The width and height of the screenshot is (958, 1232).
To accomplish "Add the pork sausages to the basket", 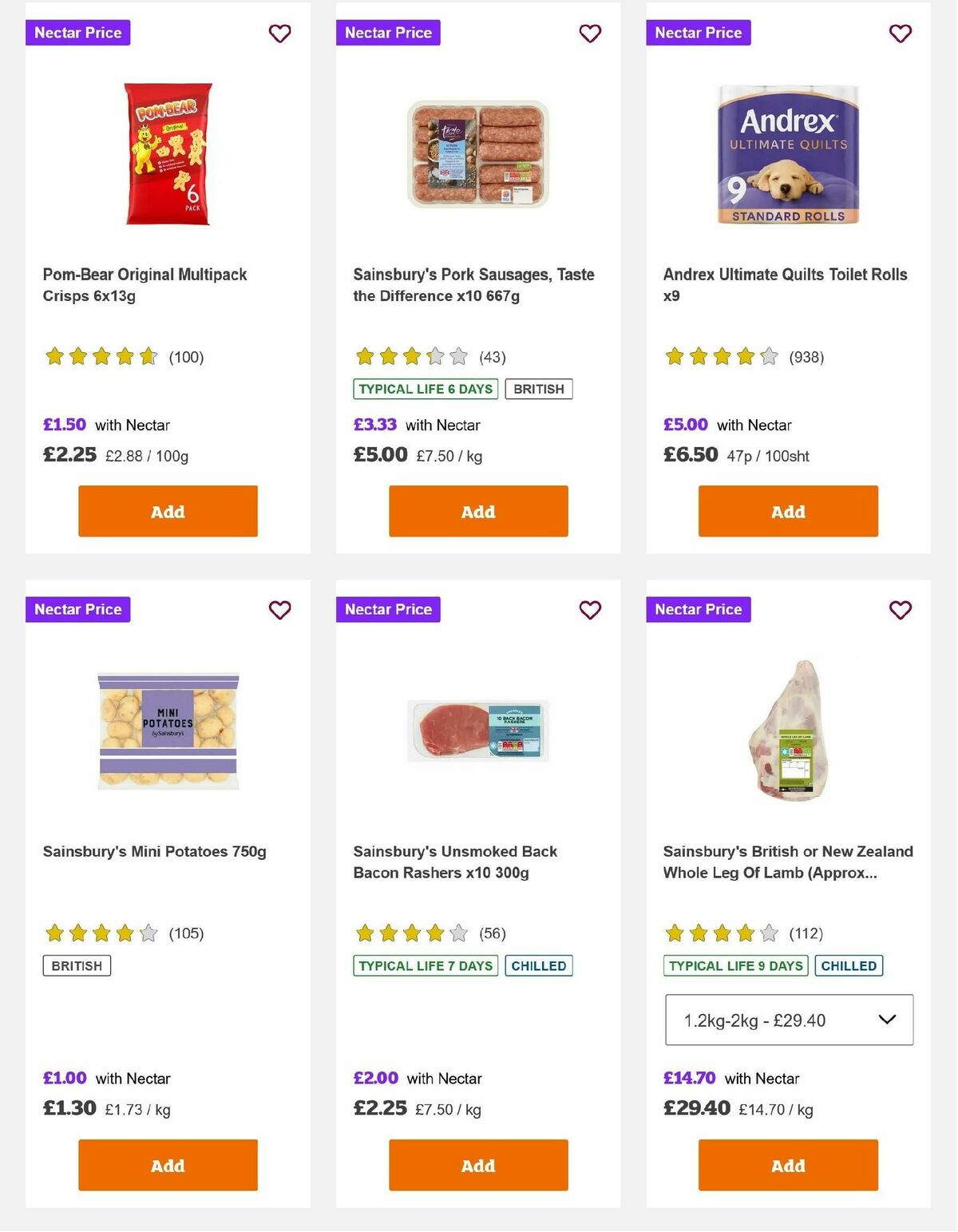I will click(x=477, y=511).
